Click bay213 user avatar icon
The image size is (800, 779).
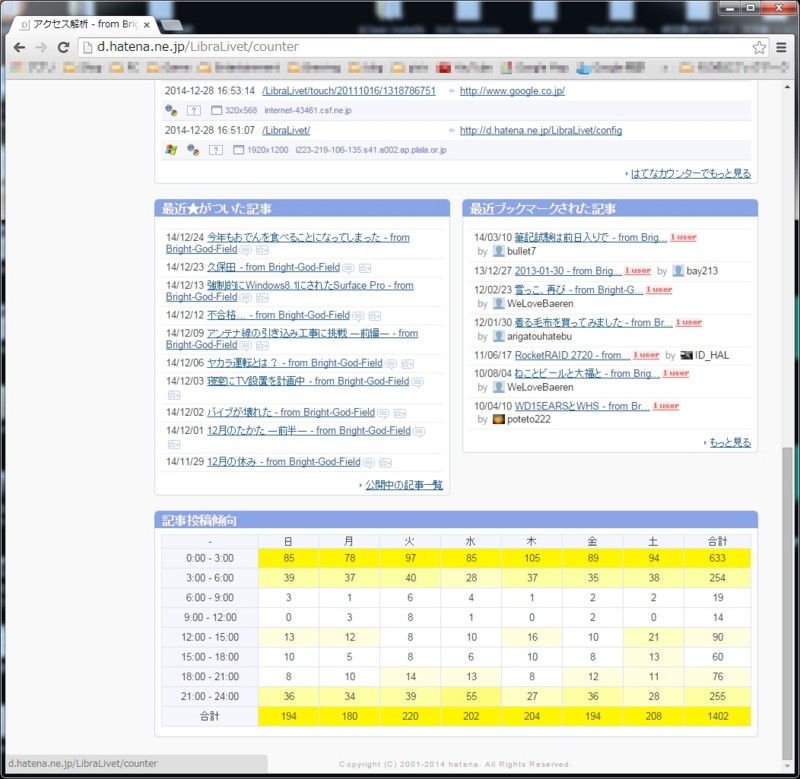[678, 270]
